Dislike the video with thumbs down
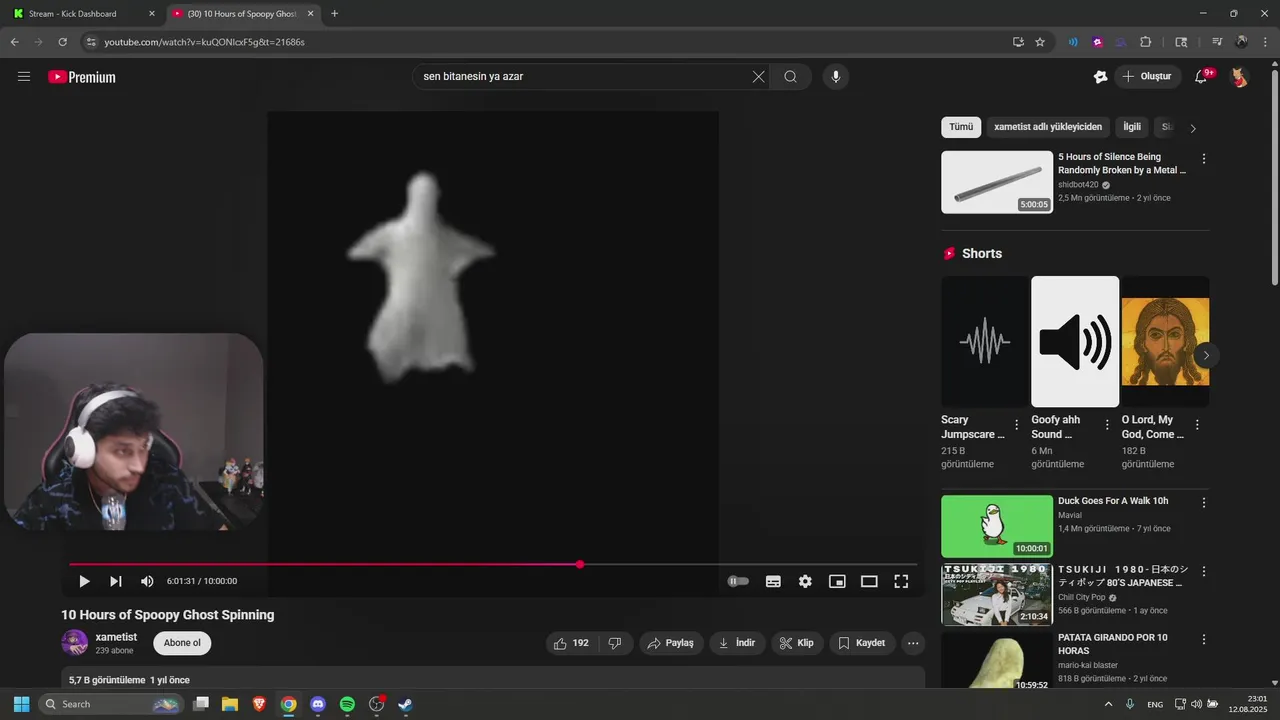This screenshot has width=1280, height=720. [615, 643]
